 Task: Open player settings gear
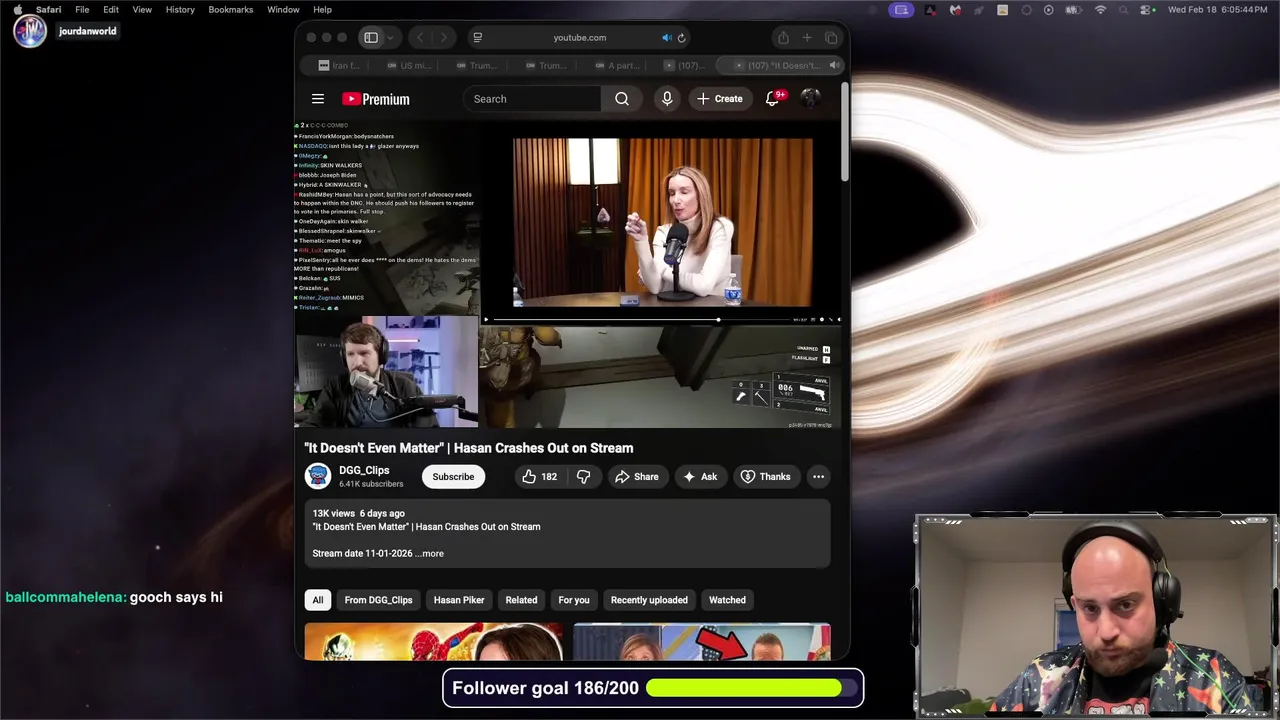(822, 320)
